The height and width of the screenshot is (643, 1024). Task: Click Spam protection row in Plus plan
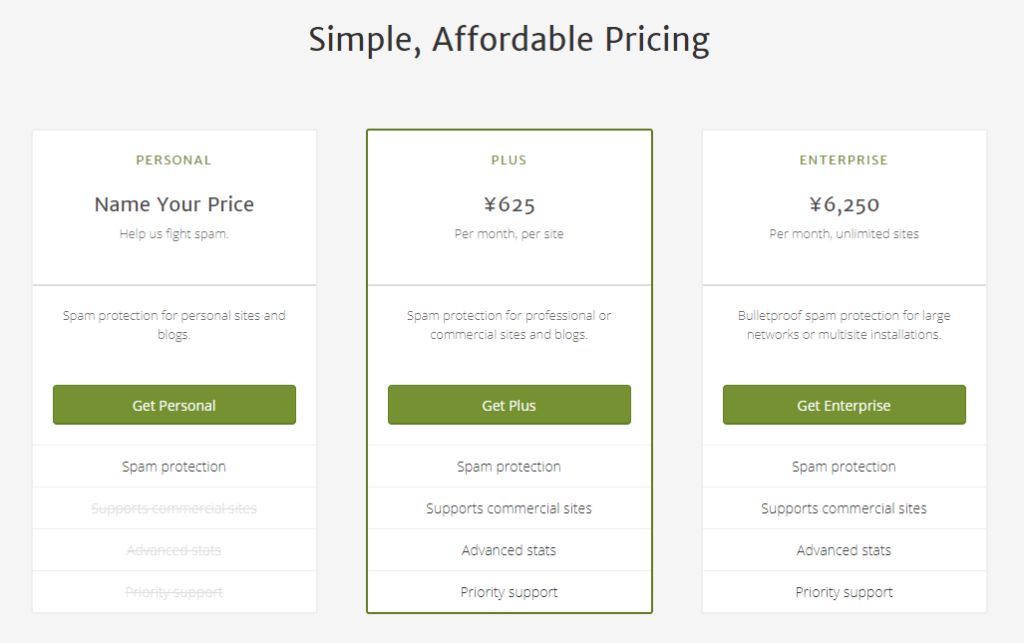tap(509, 467)
